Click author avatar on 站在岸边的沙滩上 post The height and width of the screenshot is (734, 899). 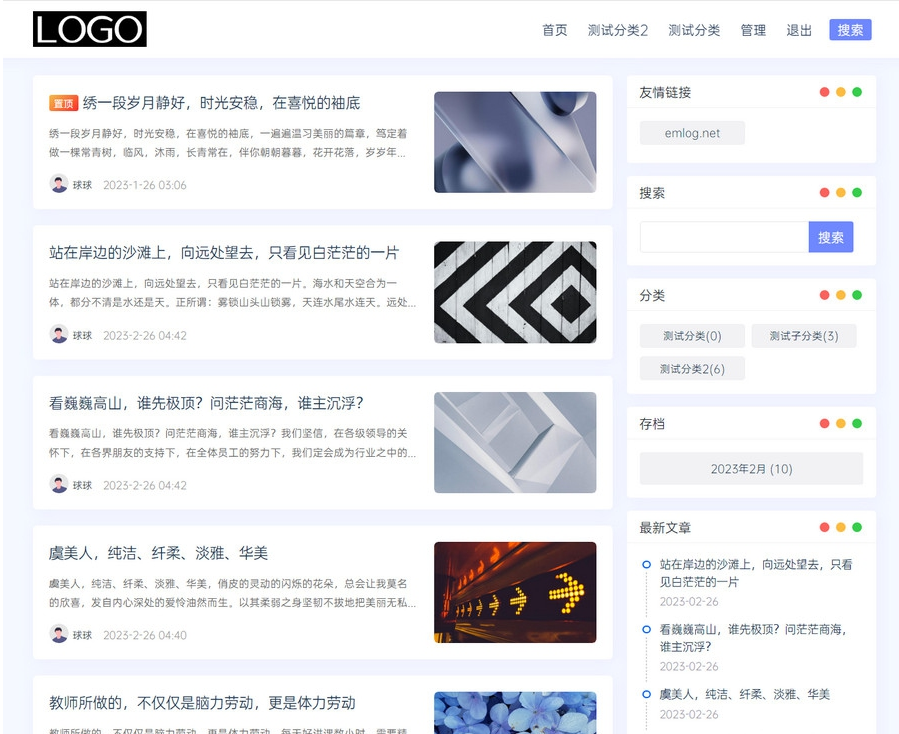[58, 334]
